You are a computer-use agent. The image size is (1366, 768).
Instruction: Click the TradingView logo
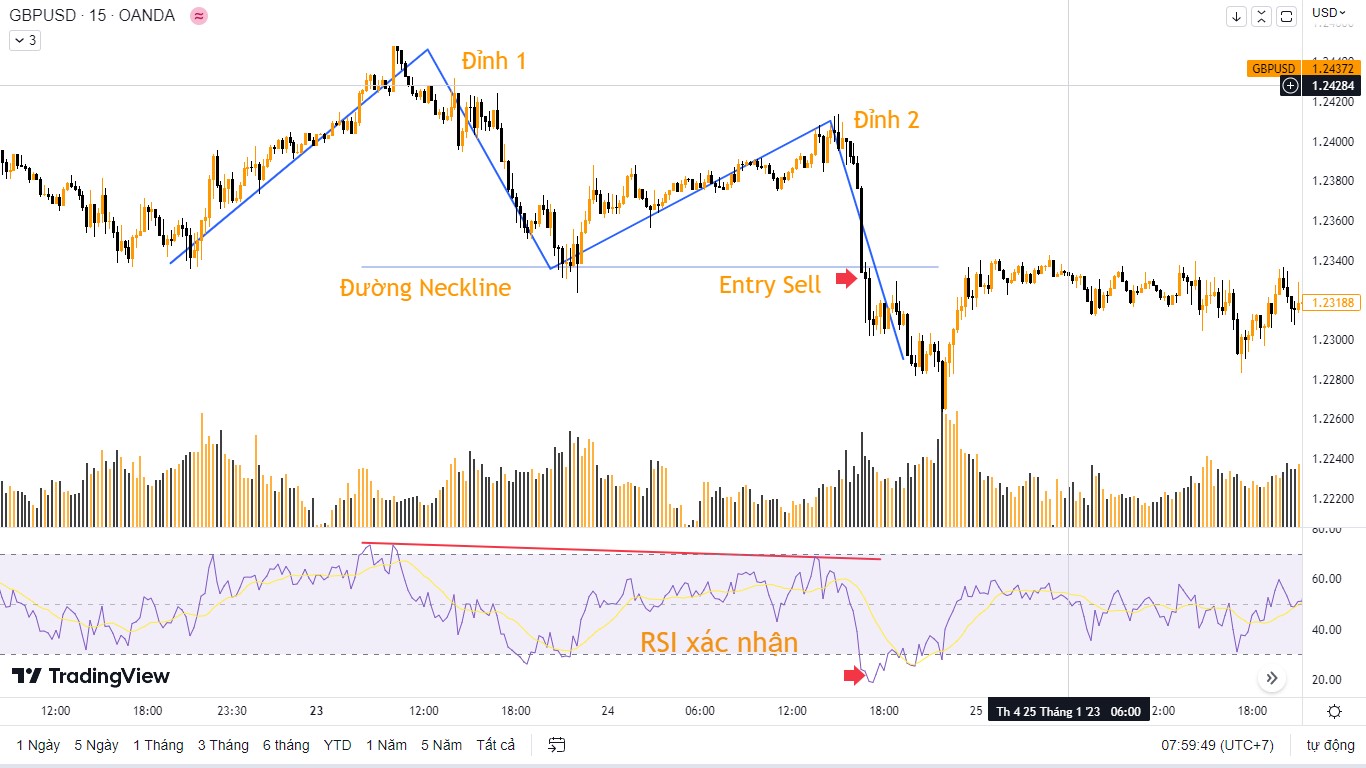[x=91, y=676]
